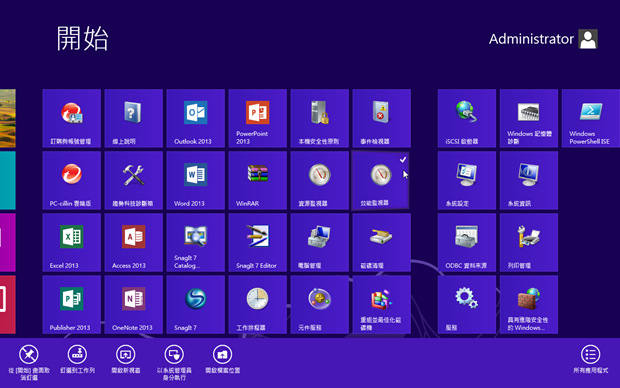Open the Trend Micro subscription account tile
This screenshot has width=620, height=388.
[72, 118]
